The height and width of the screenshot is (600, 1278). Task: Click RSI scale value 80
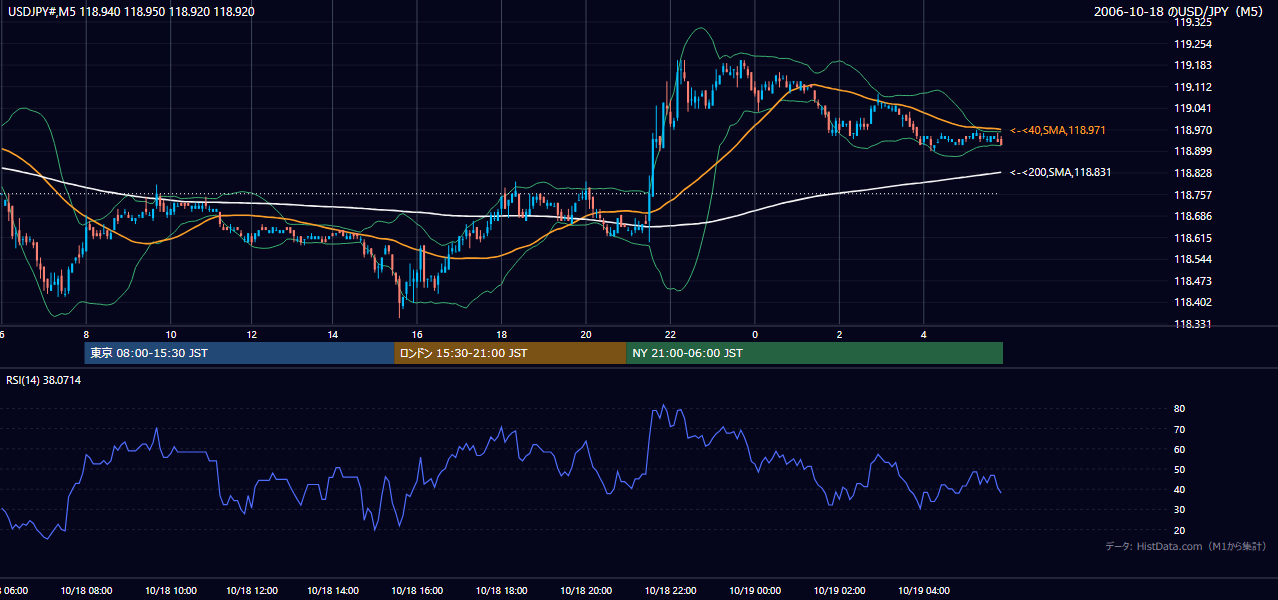[1179, 409]
